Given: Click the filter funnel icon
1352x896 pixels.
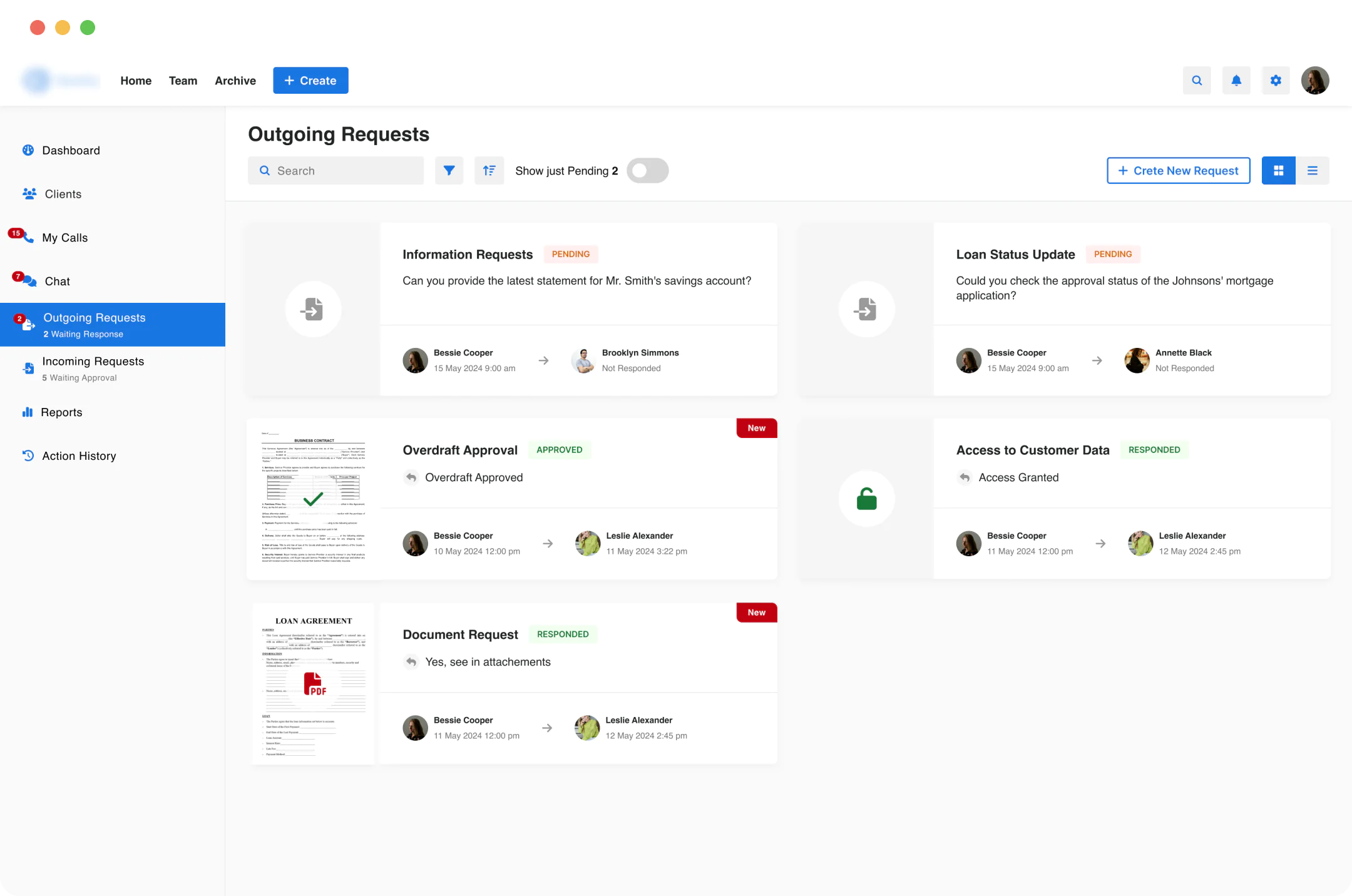Looking at the screenshot, I should (449, 171).
